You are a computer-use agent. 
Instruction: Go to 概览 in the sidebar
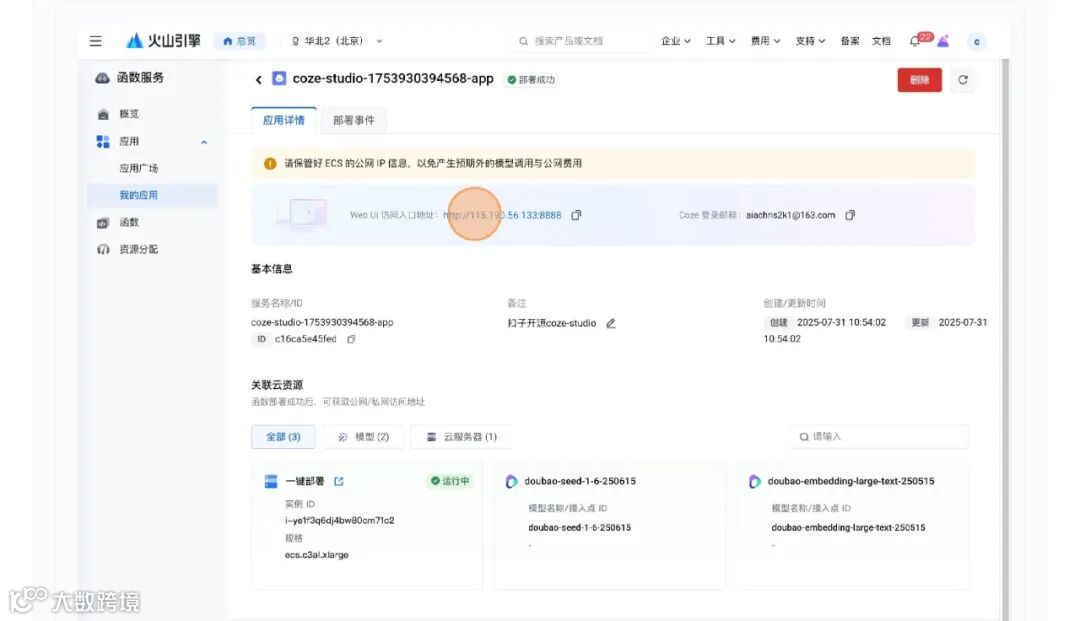[x=129, y=114]
